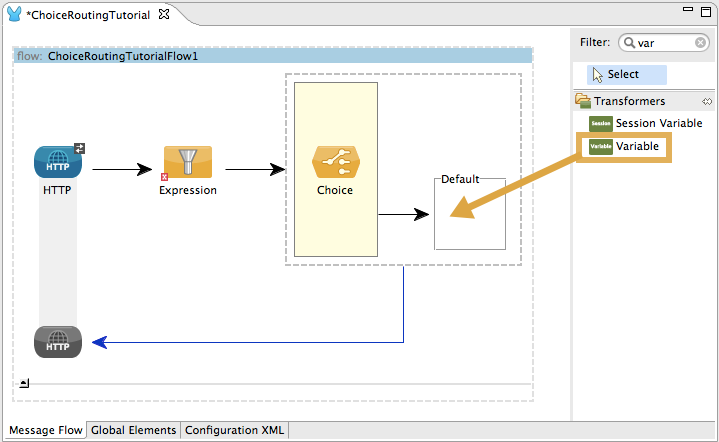This screenshot has height=442, width=719.
Task: Click the gray HTTP response icon
Action: 57,342
